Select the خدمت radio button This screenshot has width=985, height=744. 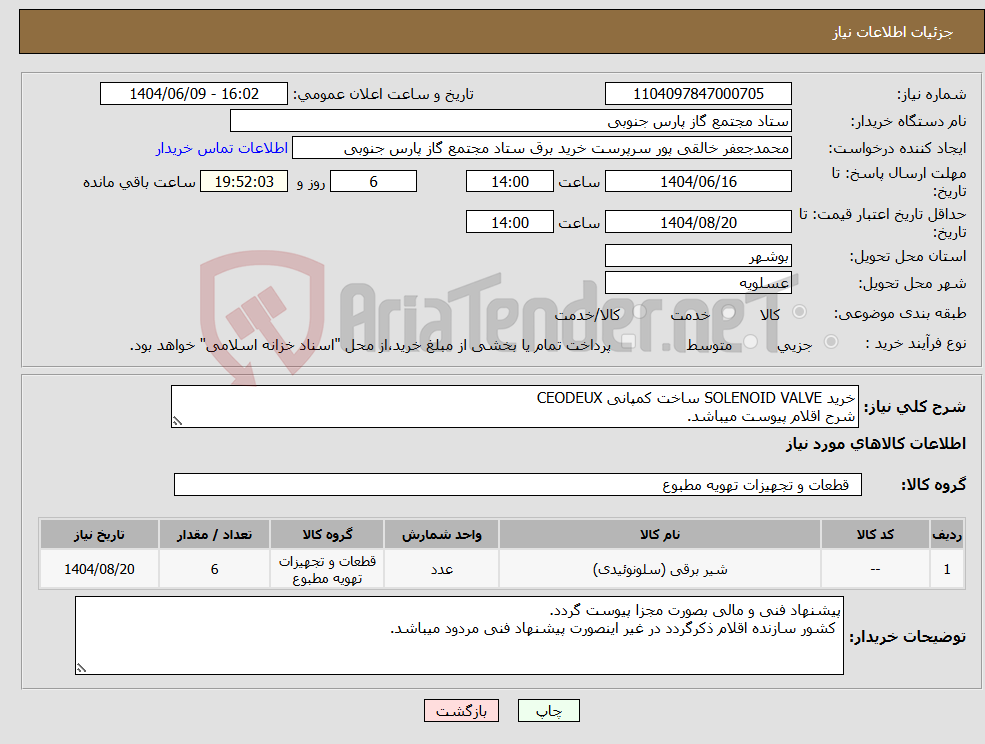[729, 312]
